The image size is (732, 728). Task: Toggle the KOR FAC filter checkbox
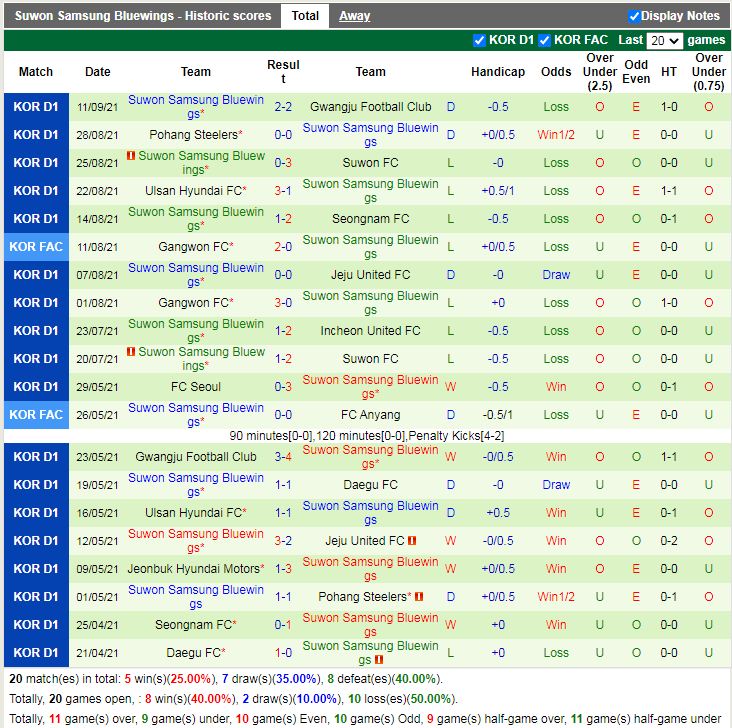pos(545,40)
